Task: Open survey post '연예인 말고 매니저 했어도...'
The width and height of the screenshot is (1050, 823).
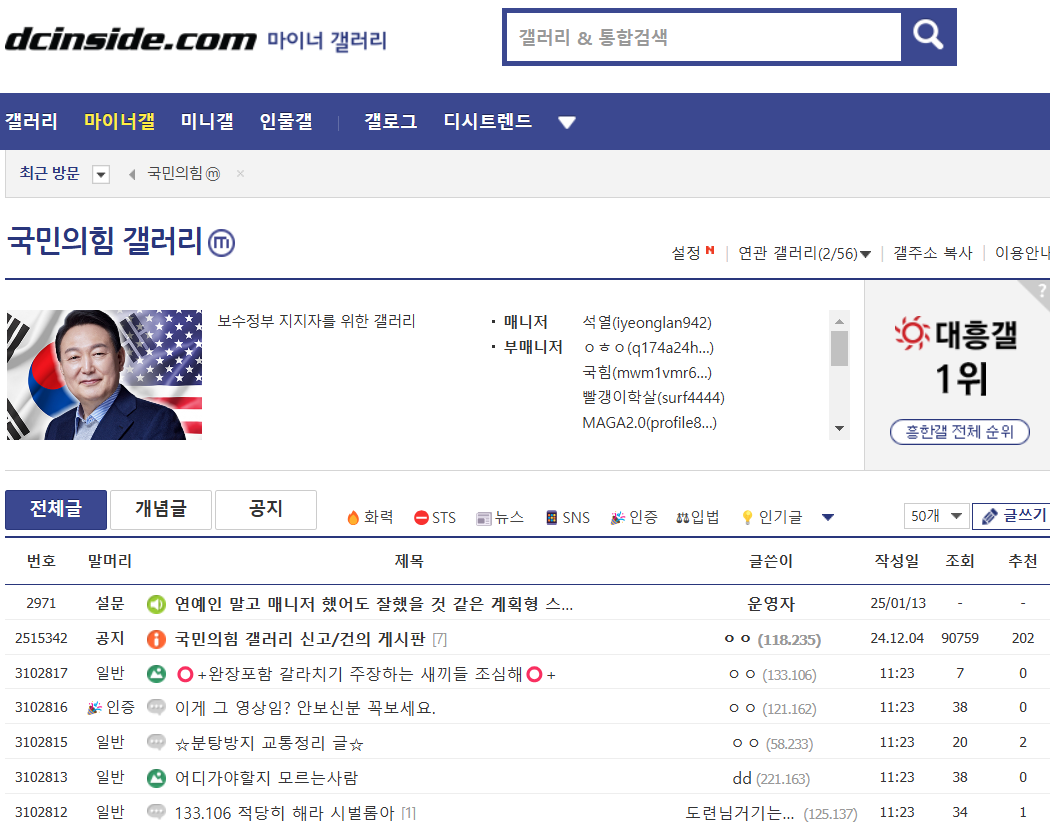Action: coord(374,605)
